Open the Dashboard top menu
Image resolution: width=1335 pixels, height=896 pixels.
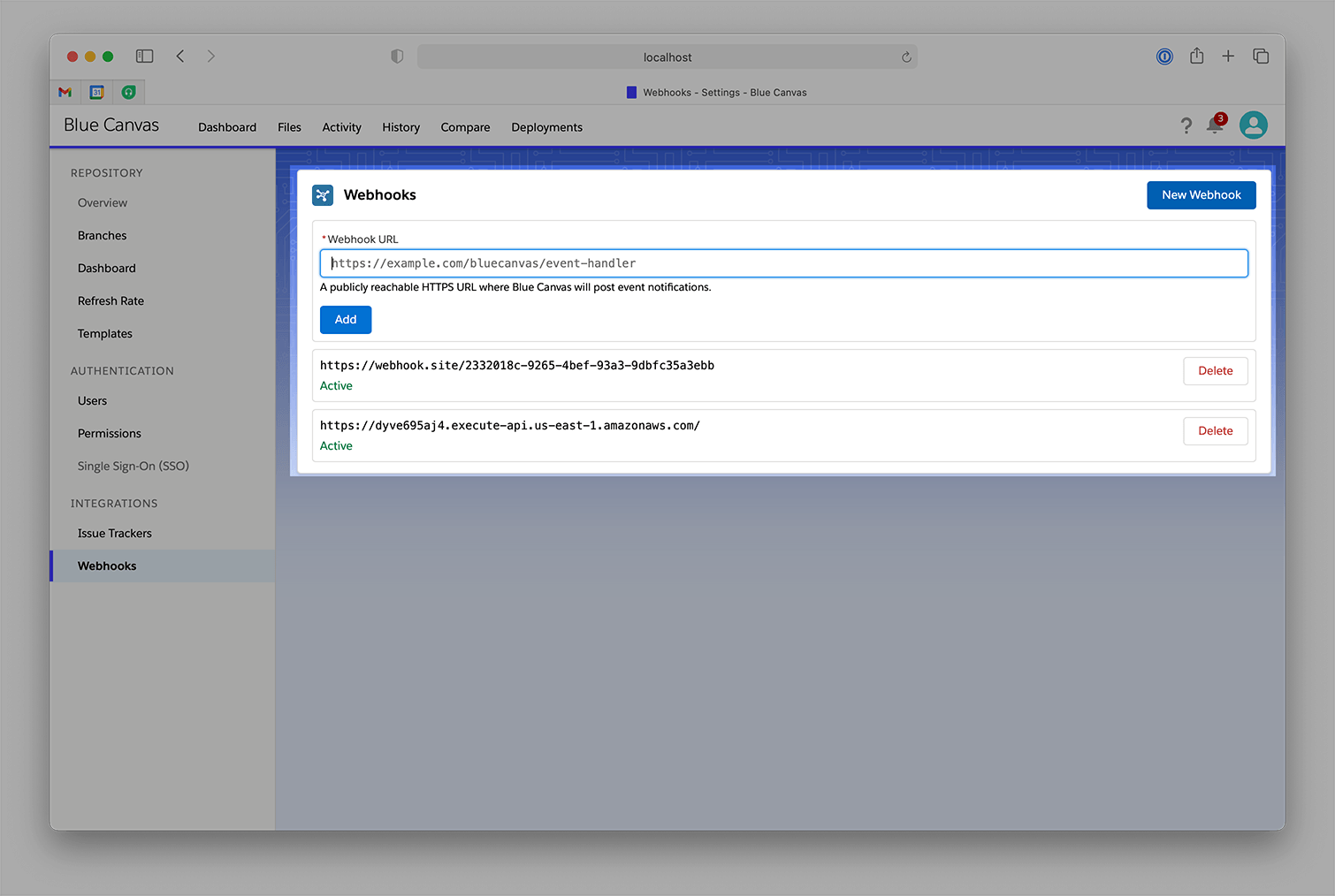coord(227,127)
